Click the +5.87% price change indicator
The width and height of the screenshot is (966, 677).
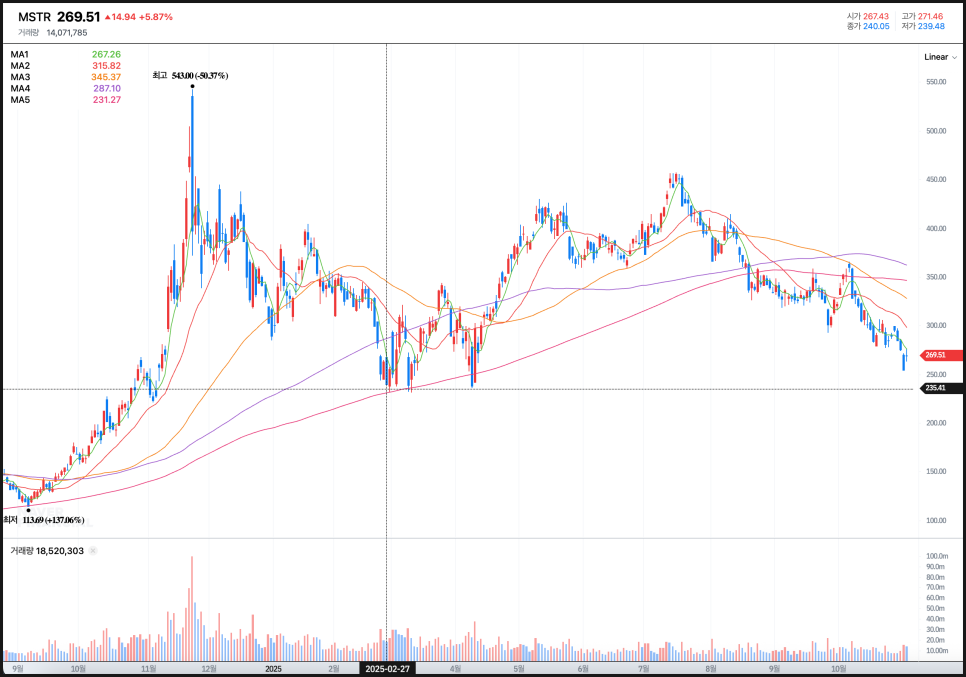click(x=156, y=17)
